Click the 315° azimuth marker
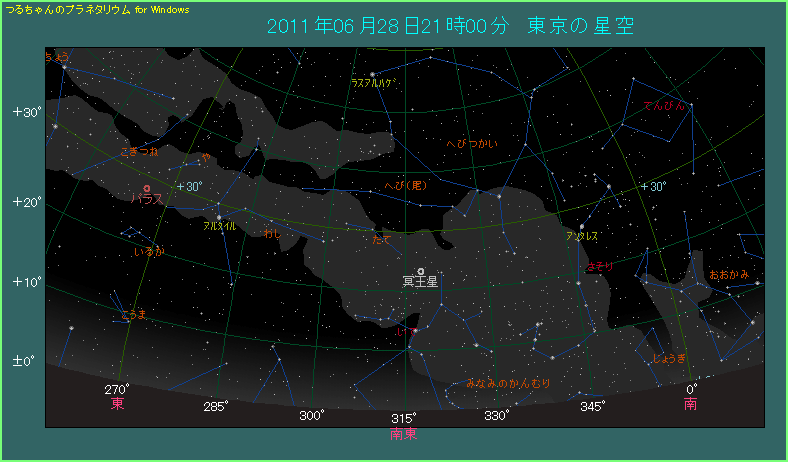Viewport: 788px width, 462px height. tap(404, 417)
